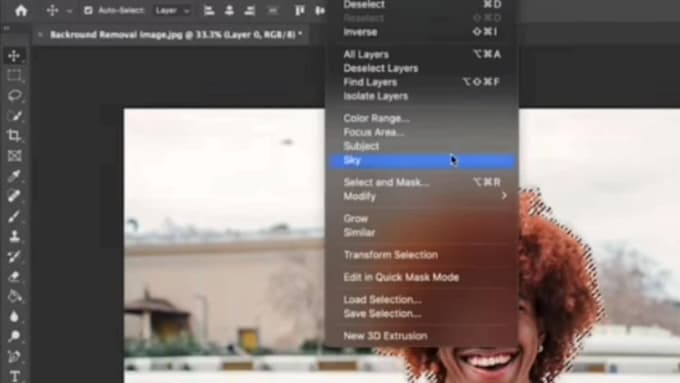The image size is (680, 383).
Task: Select the Spot Healing Brush tool
Action: [x=14, y=196]
